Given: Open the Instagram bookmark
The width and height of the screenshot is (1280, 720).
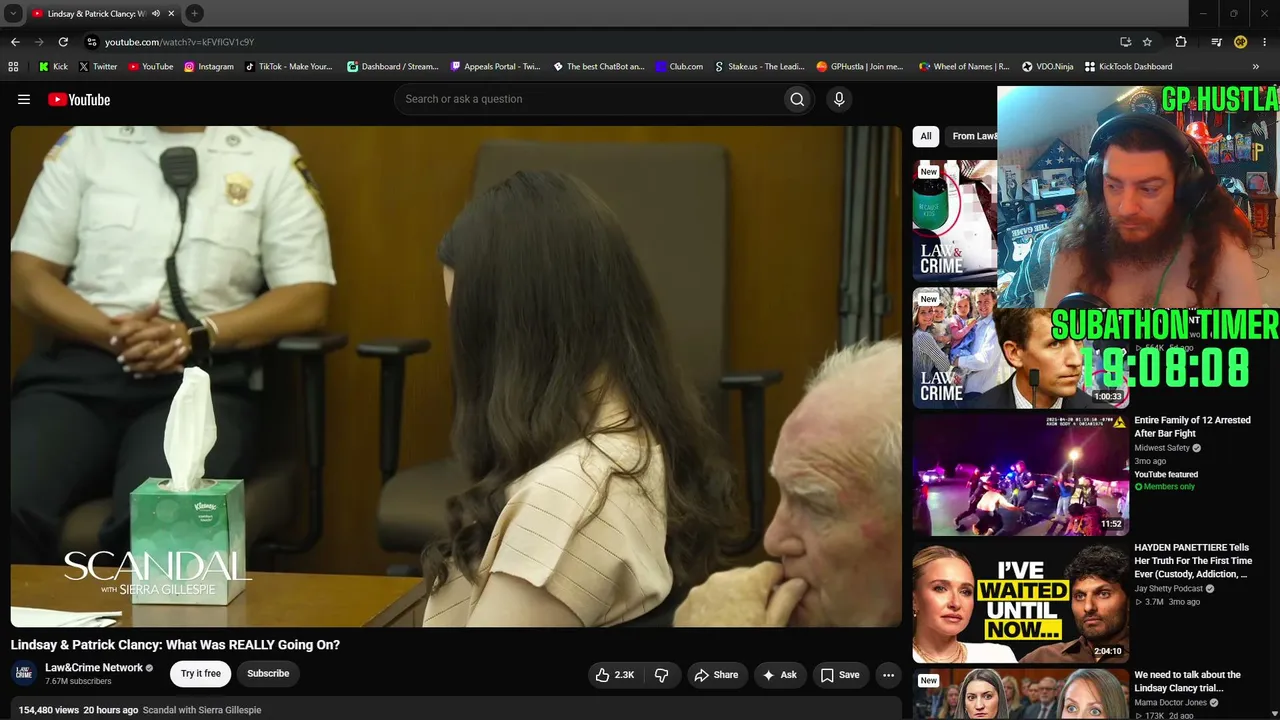Looking at the screenshot, I should (208, 67).
